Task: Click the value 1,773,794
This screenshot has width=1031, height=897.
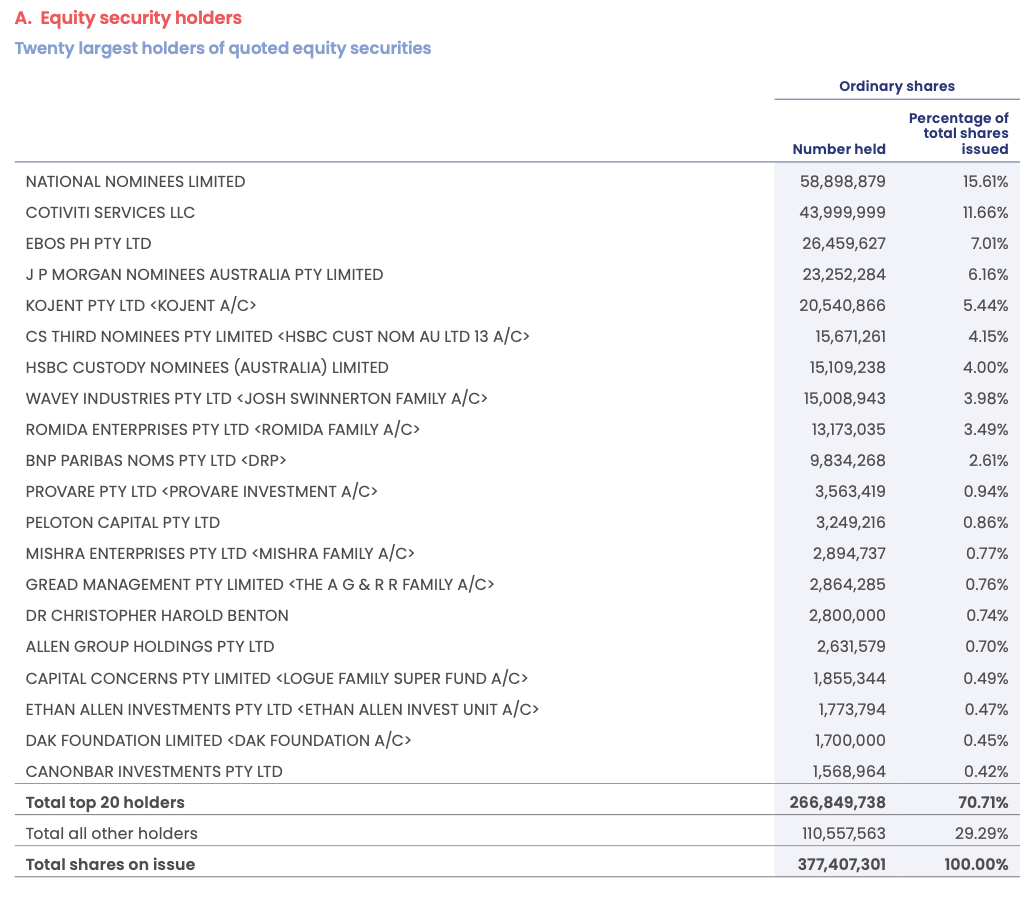Action: (852, 710)
